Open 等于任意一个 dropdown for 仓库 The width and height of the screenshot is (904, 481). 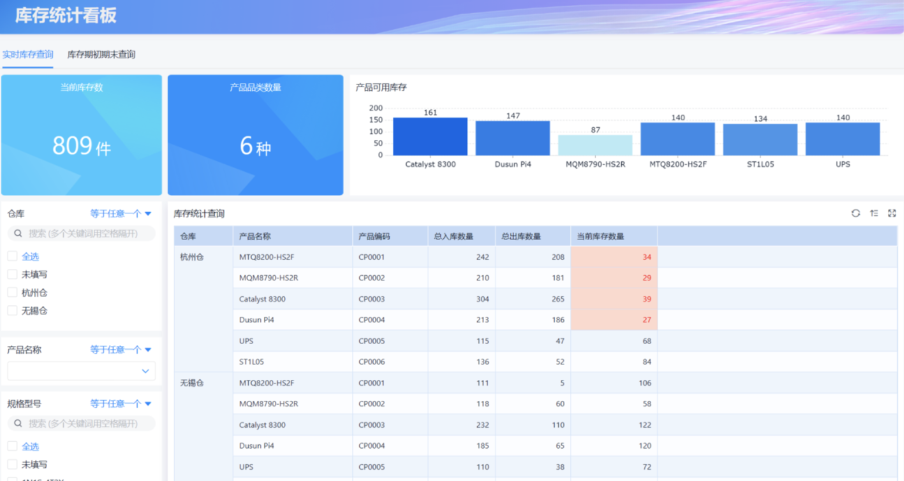point(120,213)
